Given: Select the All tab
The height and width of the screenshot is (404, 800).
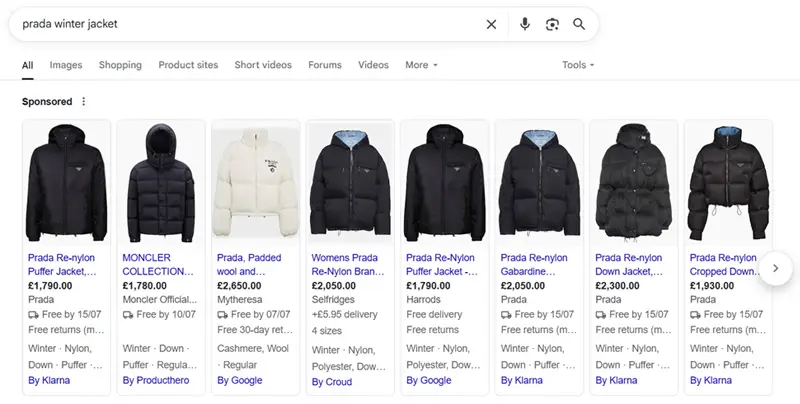Looking at the screenshot, I should (x=28, y=65).
